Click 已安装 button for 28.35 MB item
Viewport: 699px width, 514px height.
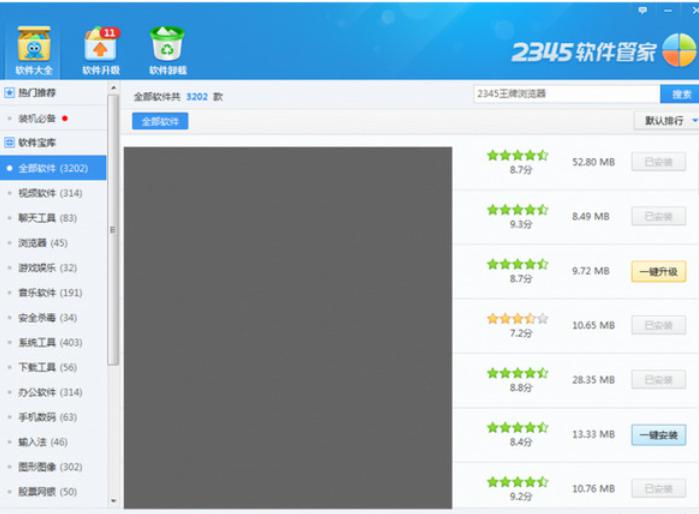pyautogui.click(x=658, y=380)
